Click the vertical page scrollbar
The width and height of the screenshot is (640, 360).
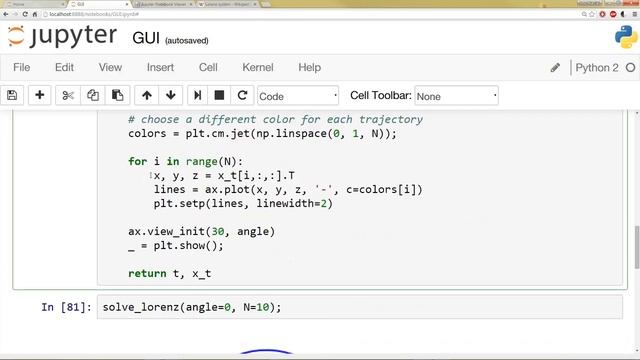point(637,247)
